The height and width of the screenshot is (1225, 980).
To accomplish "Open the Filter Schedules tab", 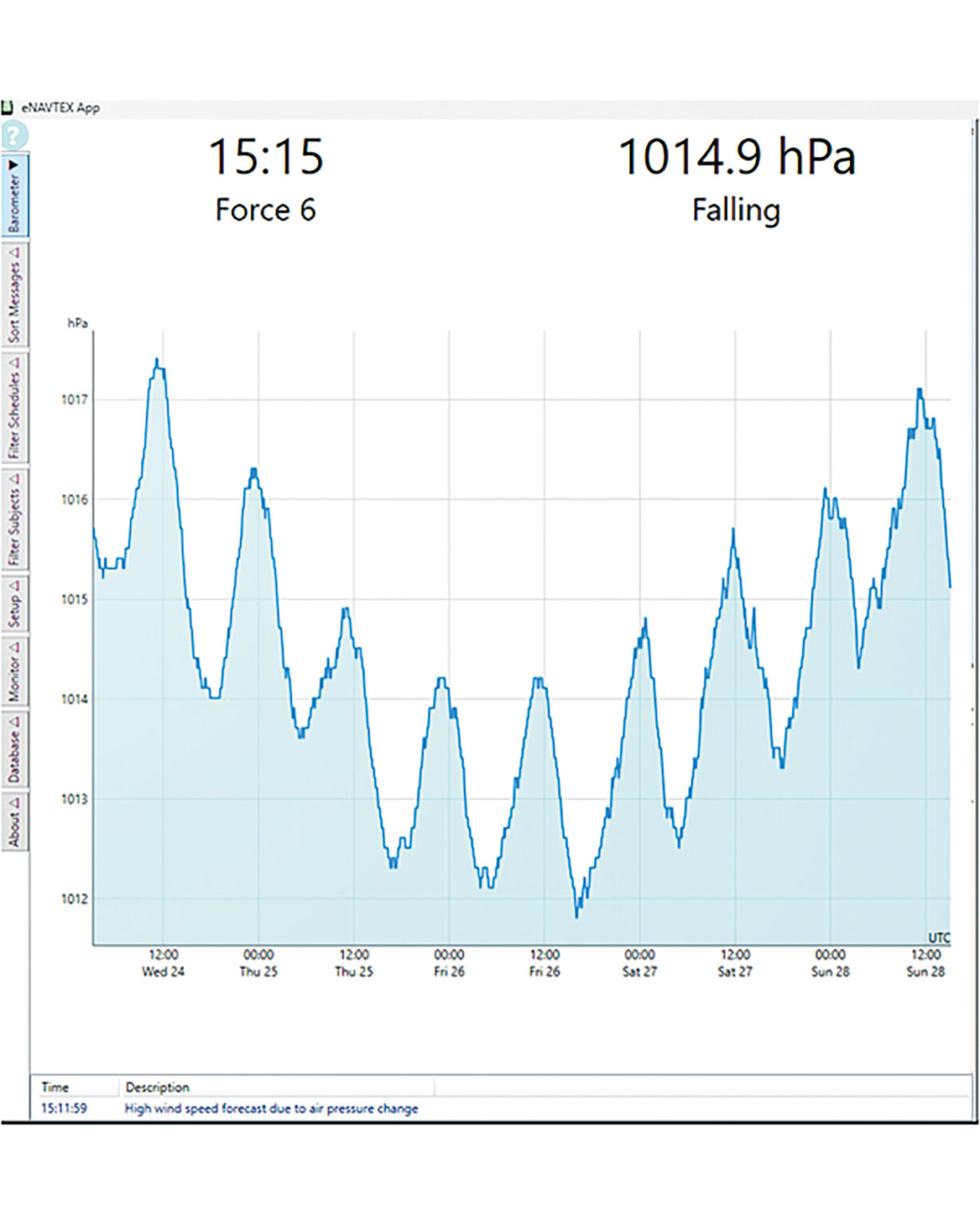I will 14,408.
